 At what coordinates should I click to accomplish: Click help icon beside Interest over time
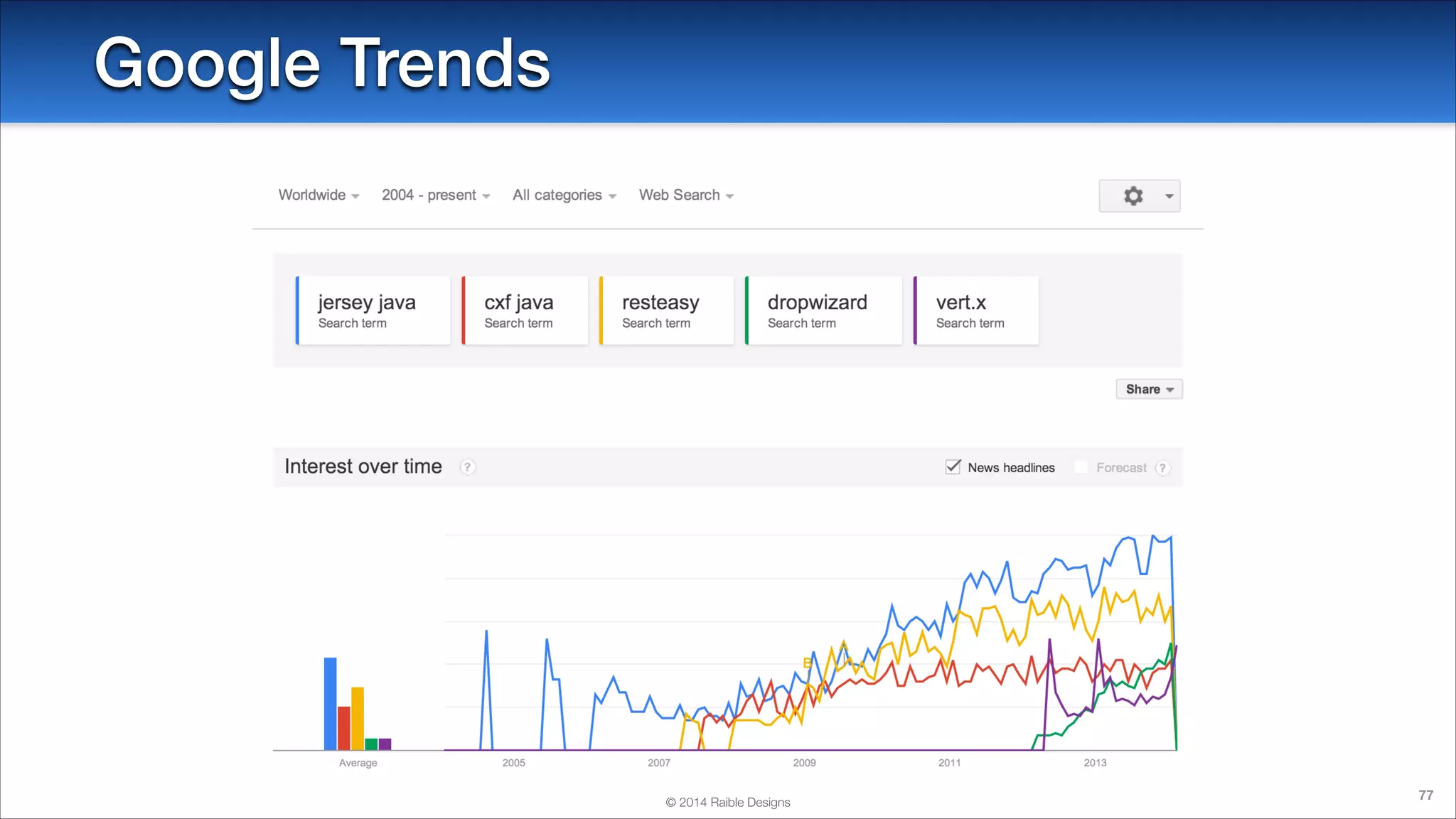(467, 467)
